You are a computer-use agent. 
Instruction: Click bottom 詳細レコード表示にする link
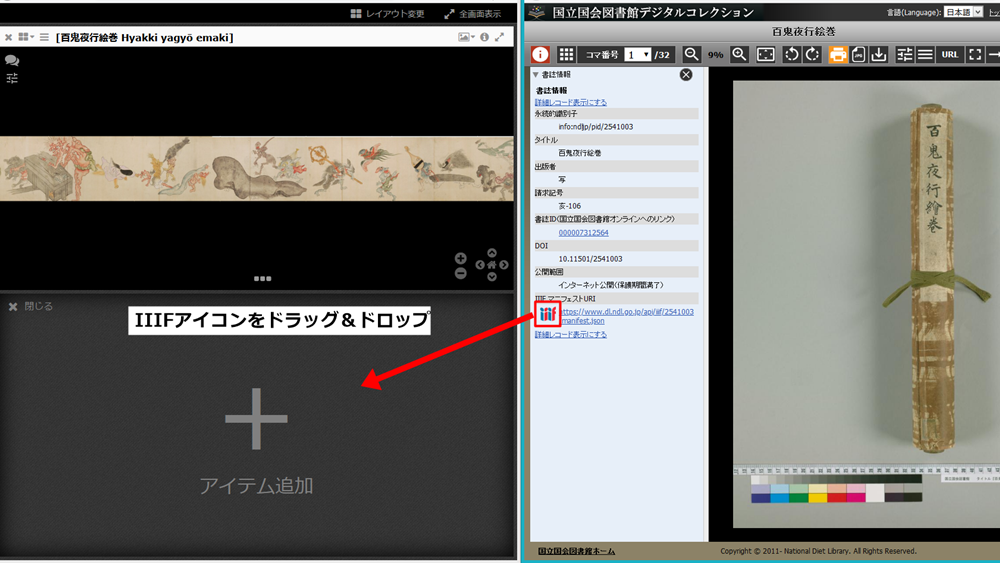point(571,334)
